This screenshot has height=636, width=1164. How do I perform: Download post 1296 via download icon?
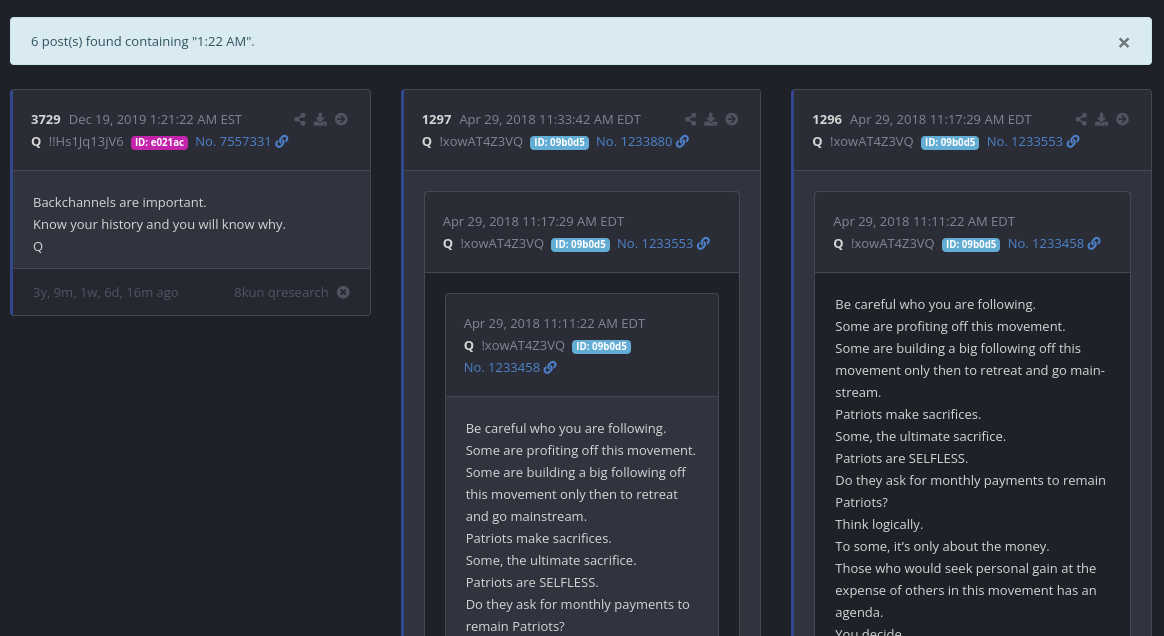[x=1102, y=119]
